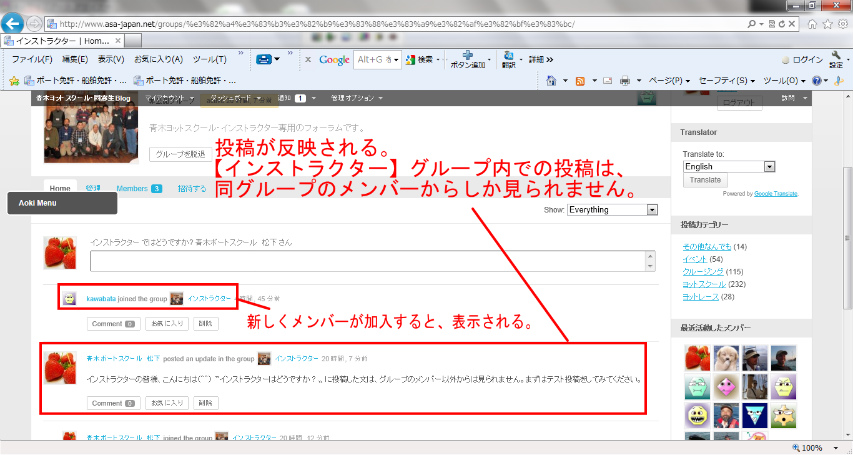The width and height of the screenshot is (853, 455).
Task: Open the 表示(V) menu
Action: (x=111, y=59)
